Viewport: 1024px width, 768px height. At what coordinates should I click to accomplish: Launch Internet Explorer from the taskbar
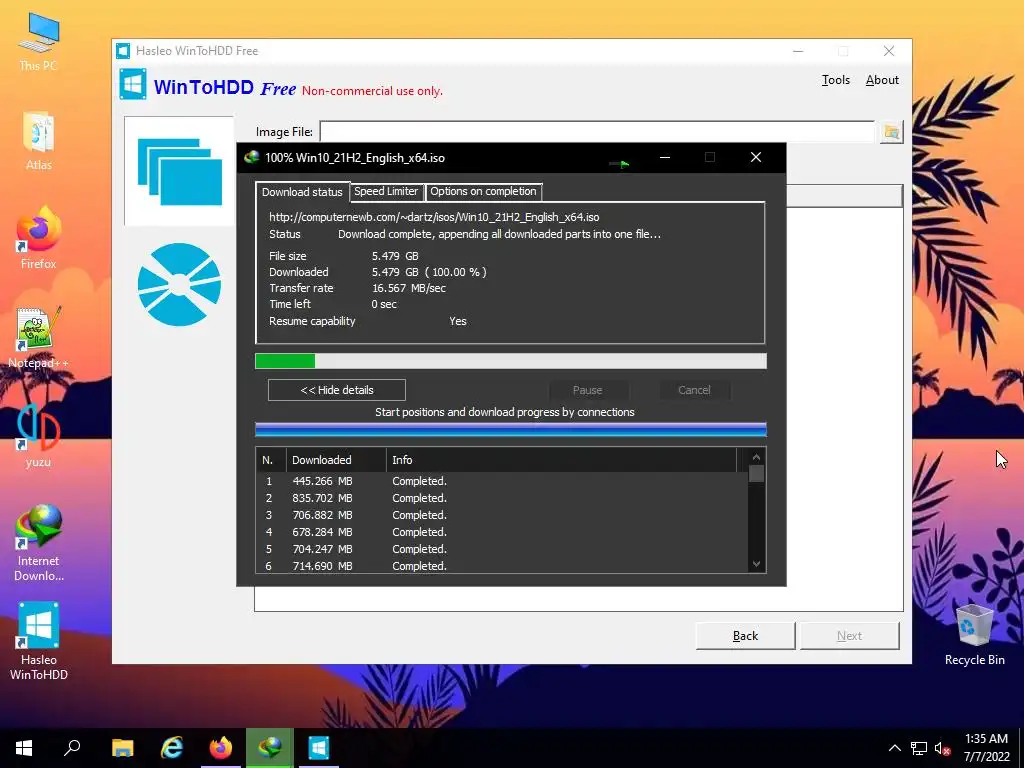(x=172, y=747)
